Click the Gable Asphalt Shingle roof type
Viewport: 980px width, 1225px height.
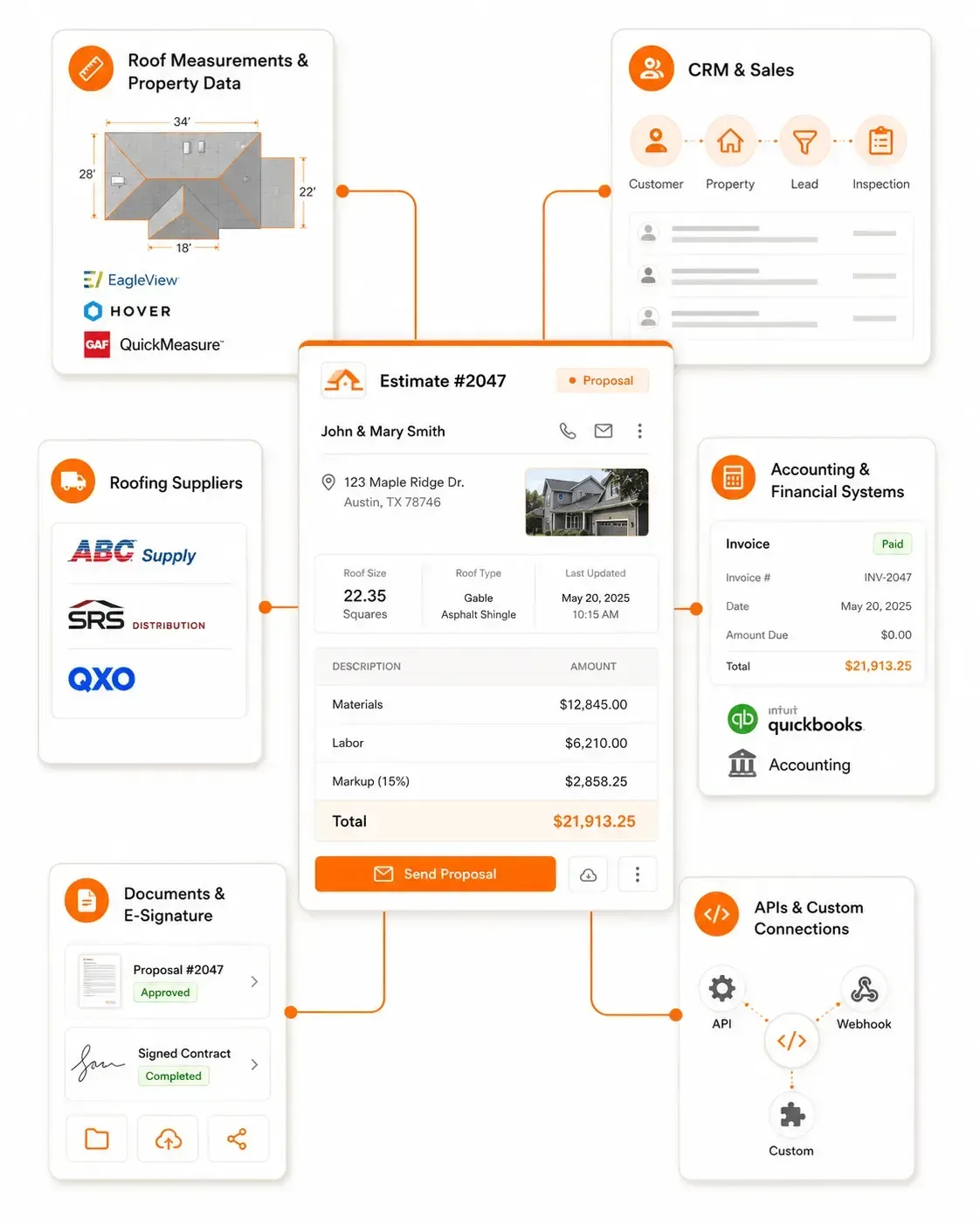click(x=479, y=606)
